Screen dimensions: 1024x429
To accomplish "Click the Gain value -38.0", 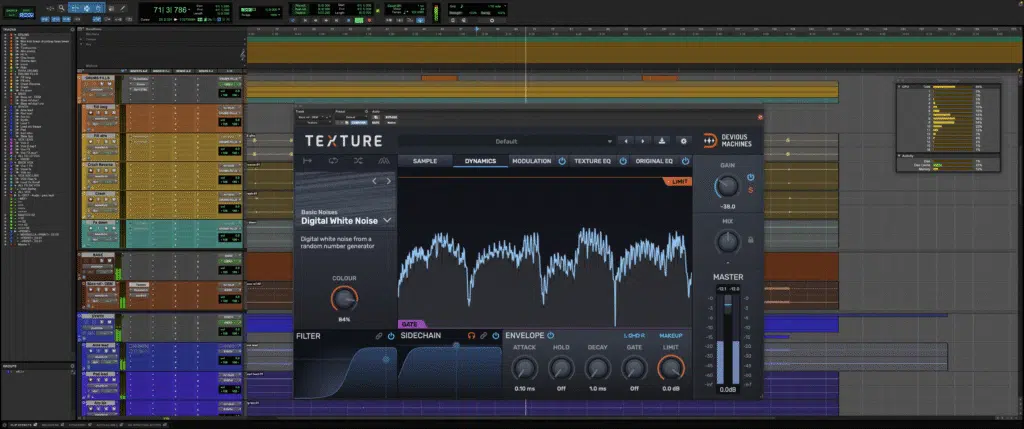I will pos(727,206).
